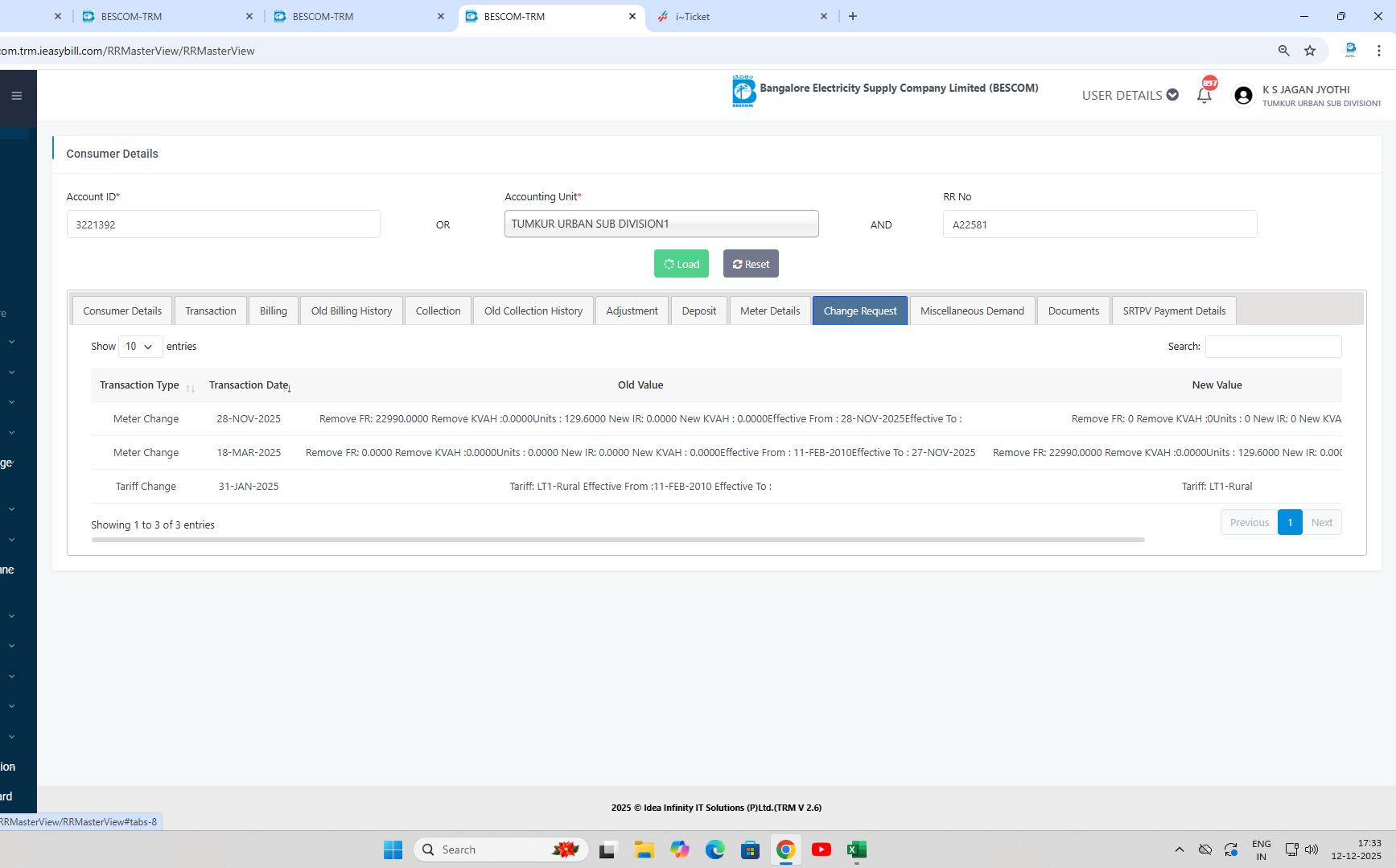Switch to the Documents tab
Viewport: 1396px width, 868px height.
pyautogui.click(x=1074, y=311)
